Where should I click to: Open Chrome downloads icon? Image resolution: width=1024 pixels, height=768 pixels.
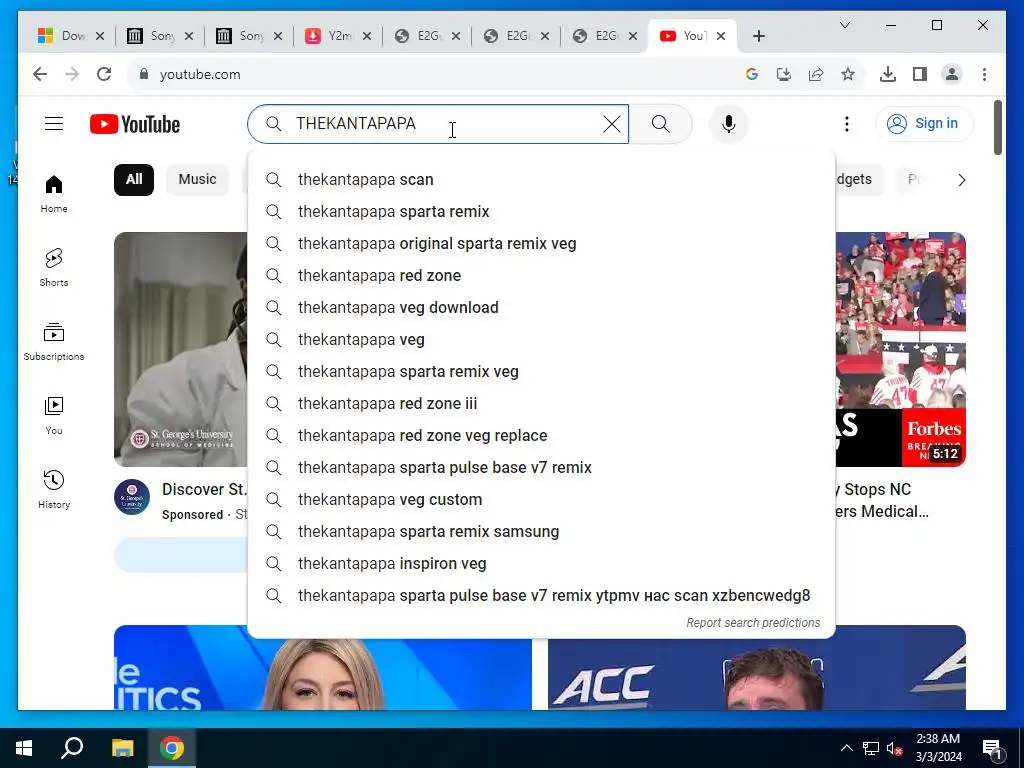click(888, 74)
